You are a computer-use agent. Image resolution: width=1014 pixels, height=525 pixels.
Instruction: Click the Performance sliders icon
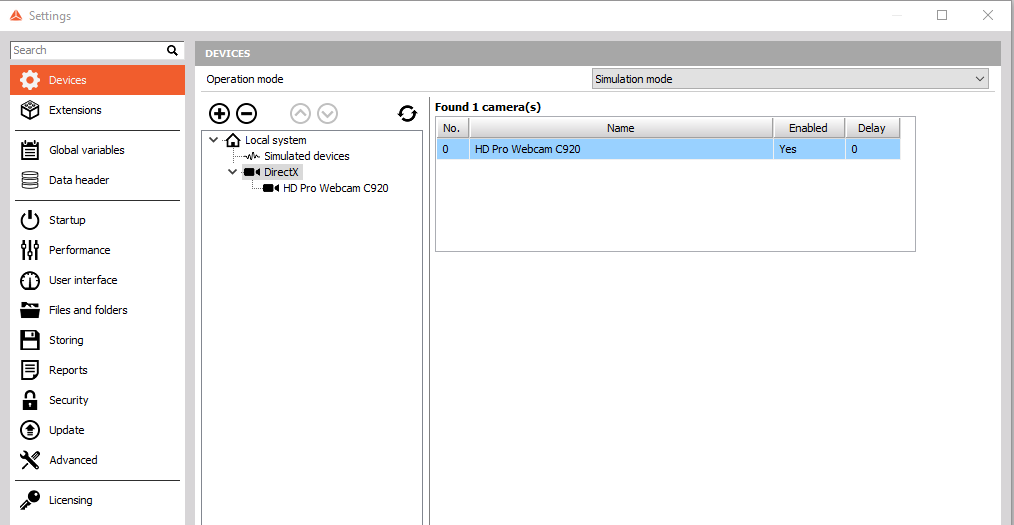pos(30,250)
